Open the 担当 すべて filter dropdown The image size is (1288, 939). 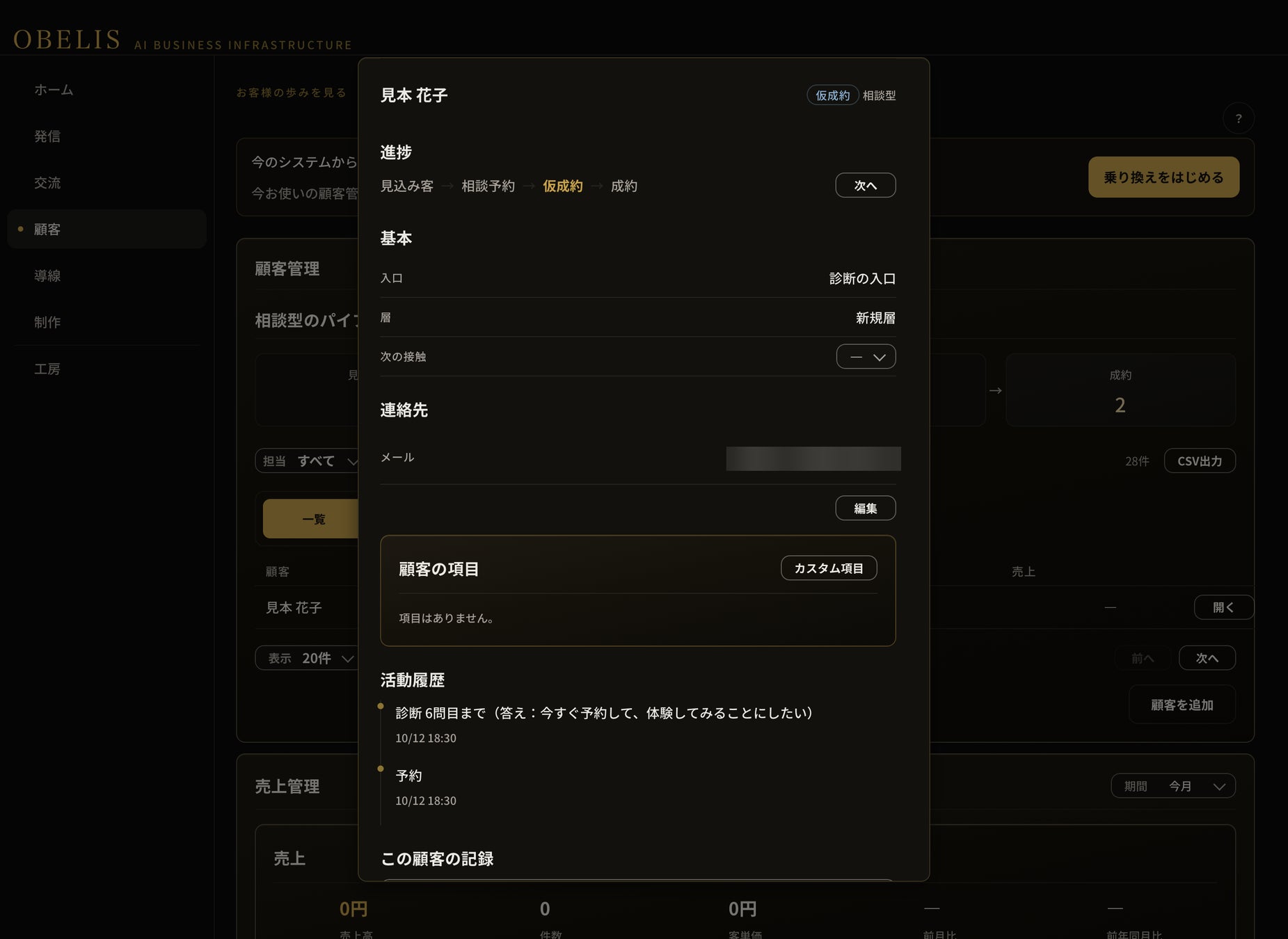click(x=308, y=460)
